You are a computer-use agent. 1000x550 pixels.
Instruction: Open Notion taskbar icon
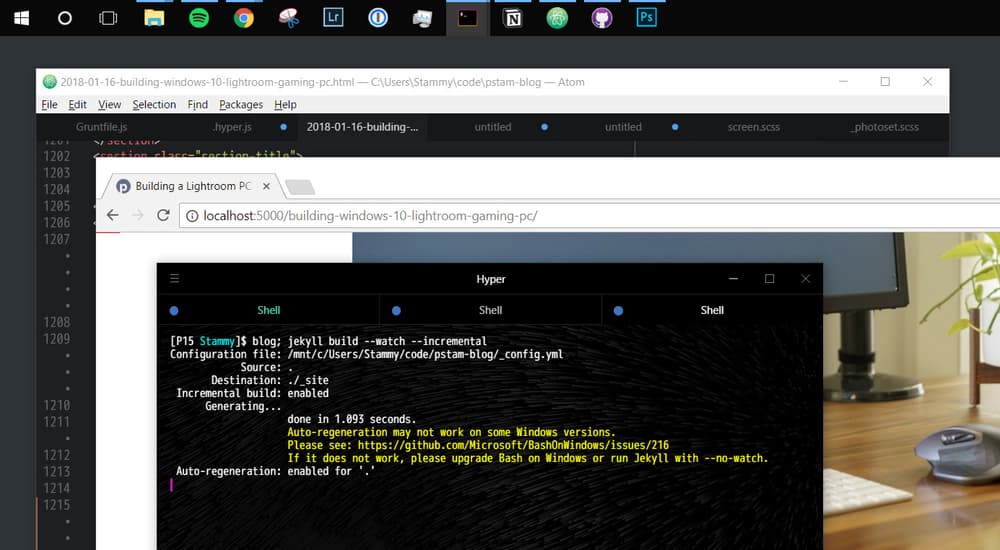pos(513,18)
